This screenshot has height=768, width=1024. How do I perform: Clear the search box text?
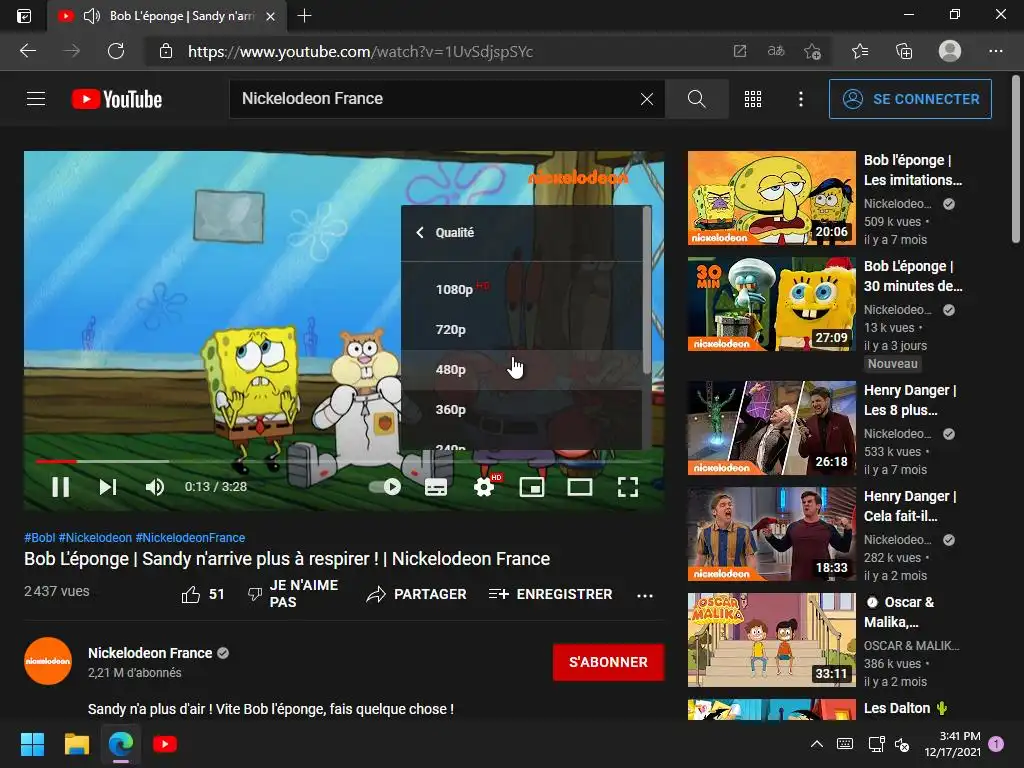[647, 99]
